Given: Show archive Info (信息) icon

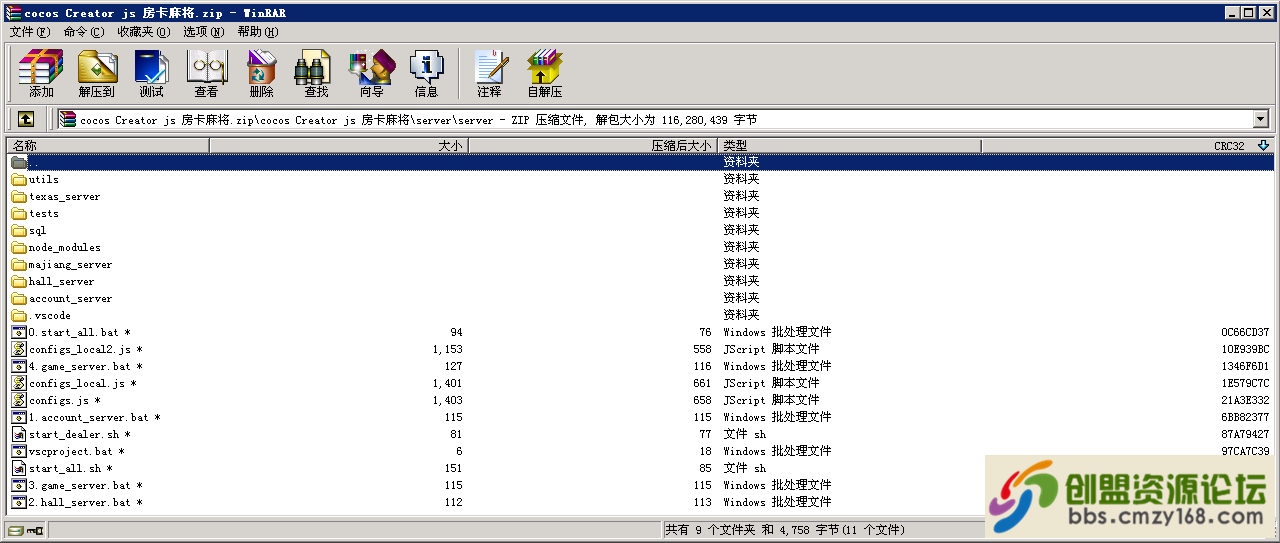Looking at the screenshot, I should pyautogui.click(x=427, y=73).
